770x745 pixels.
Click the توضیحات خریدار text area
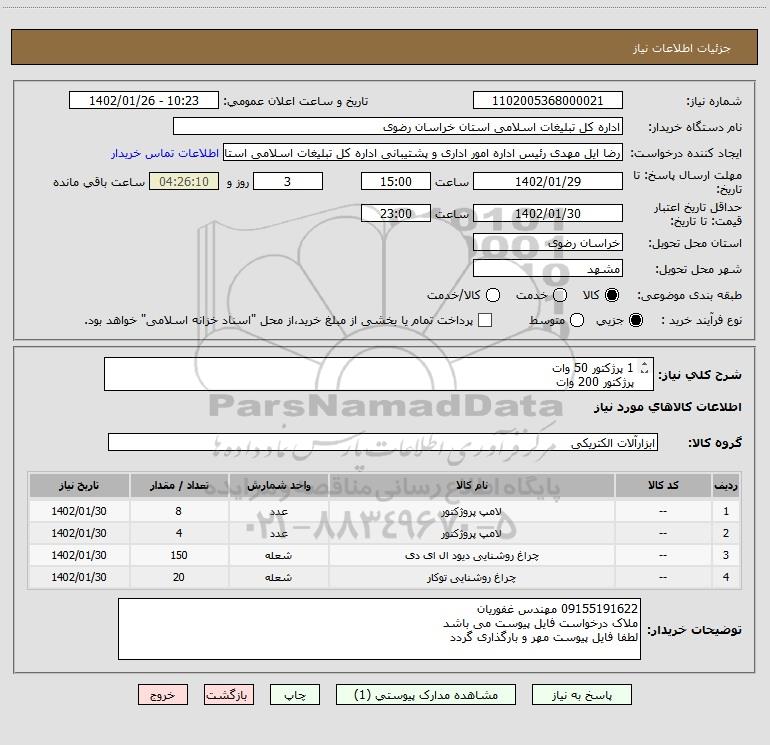(x=379, y=629)
